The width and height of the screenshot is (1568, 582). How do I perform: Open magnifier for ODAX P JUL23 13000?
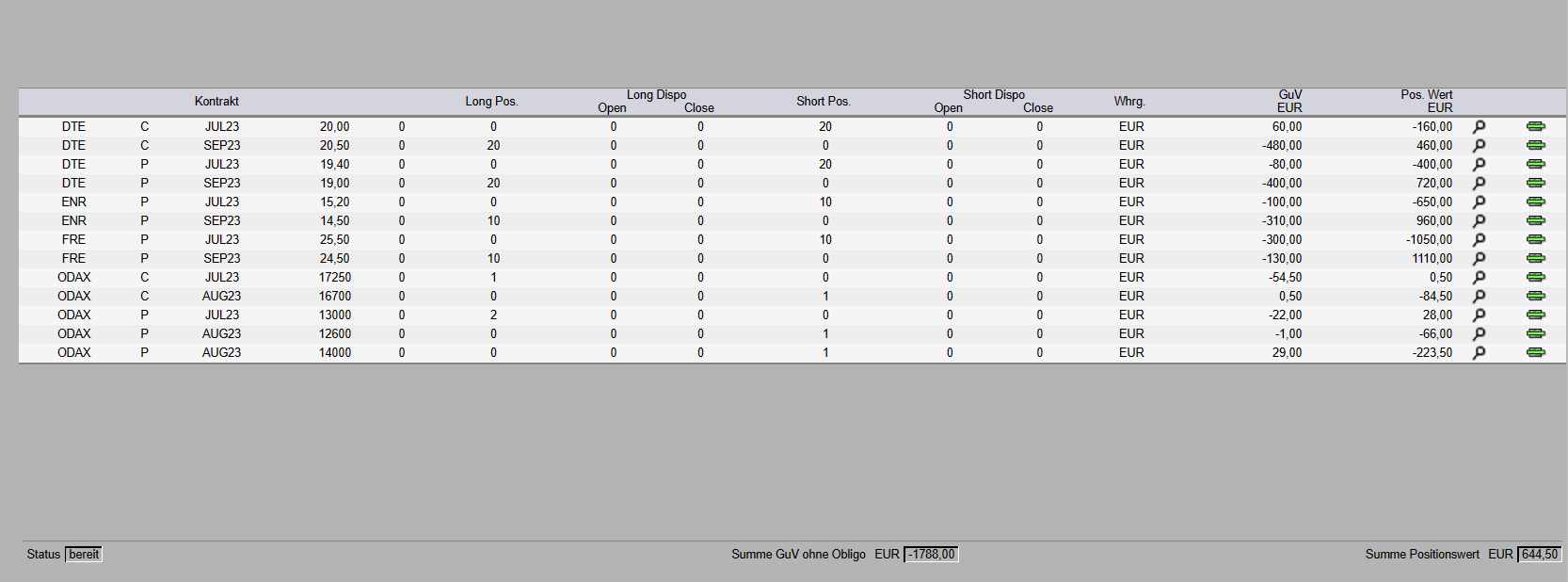click(x=1479, y=315)
